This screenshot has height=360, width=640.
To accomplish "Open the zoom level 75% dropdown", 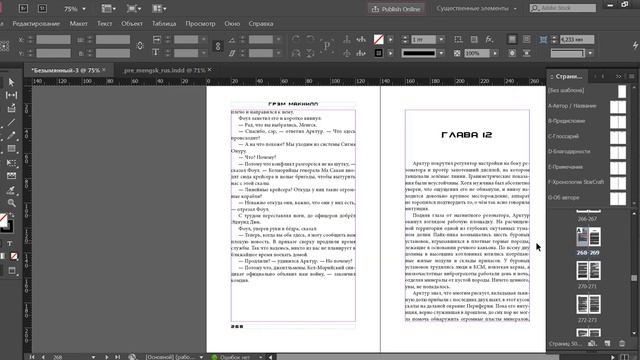I will coord(84,9).
